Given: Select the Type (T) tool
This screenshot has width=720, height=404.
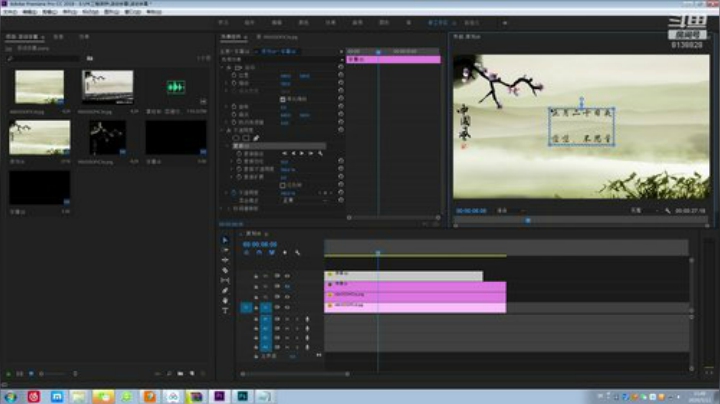Looking at the screenshot, I should pos(225,311).
